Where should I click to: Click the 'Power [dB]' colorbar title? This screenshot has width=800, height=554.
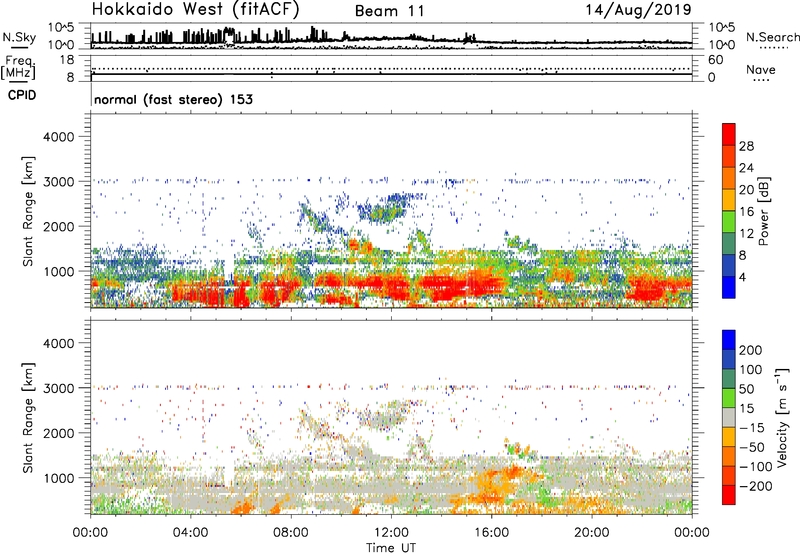pyautogui.click(x=763, y=211)
